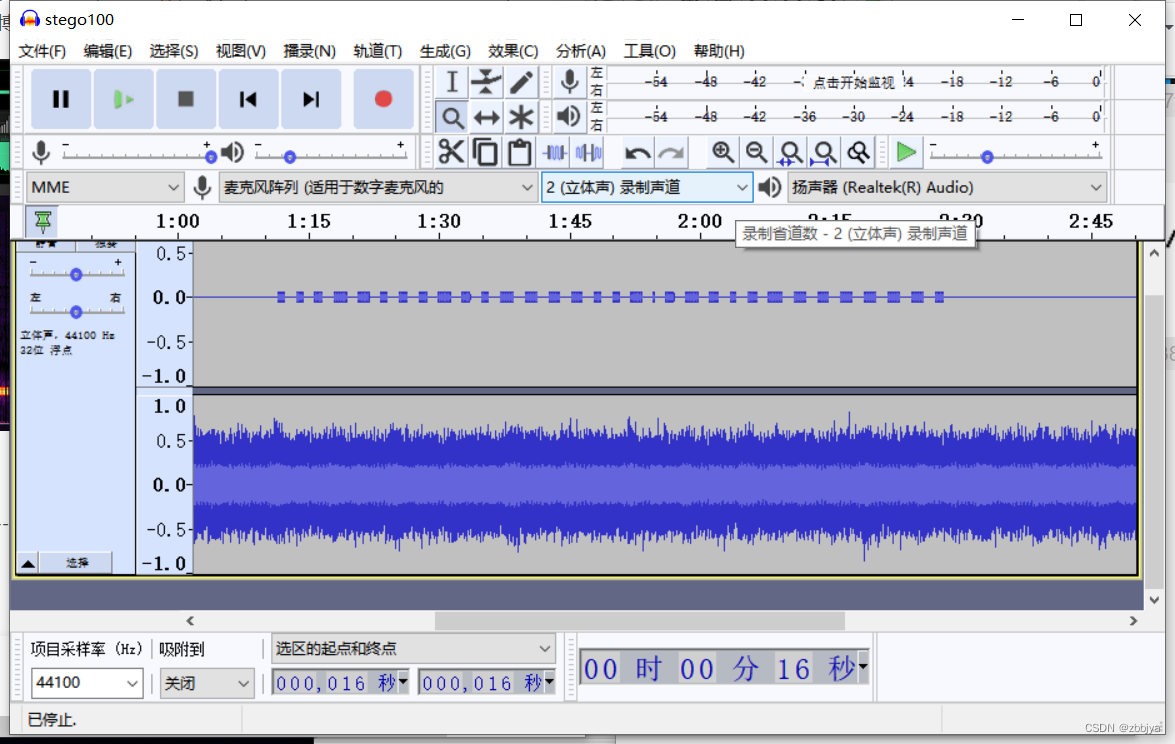
Task: Play at speed with the green arrow
Action: point(906,152)
